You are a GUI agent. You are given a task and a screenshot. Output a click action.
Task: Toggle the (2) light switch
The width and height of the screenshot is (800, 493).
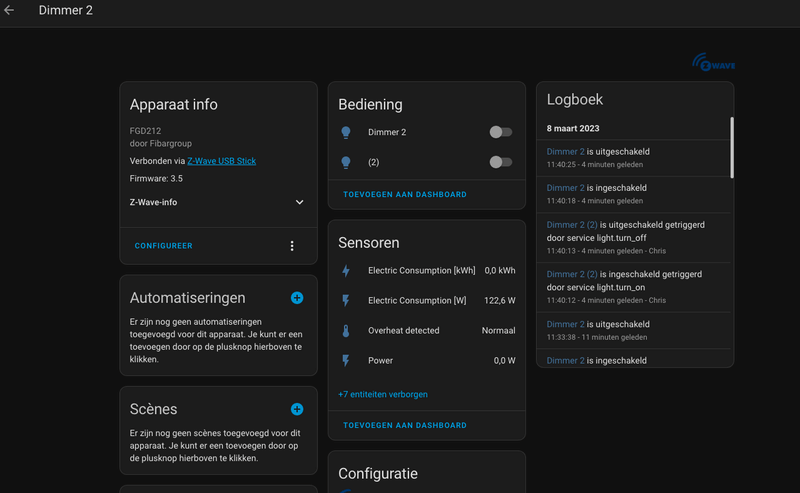point(500,162)
